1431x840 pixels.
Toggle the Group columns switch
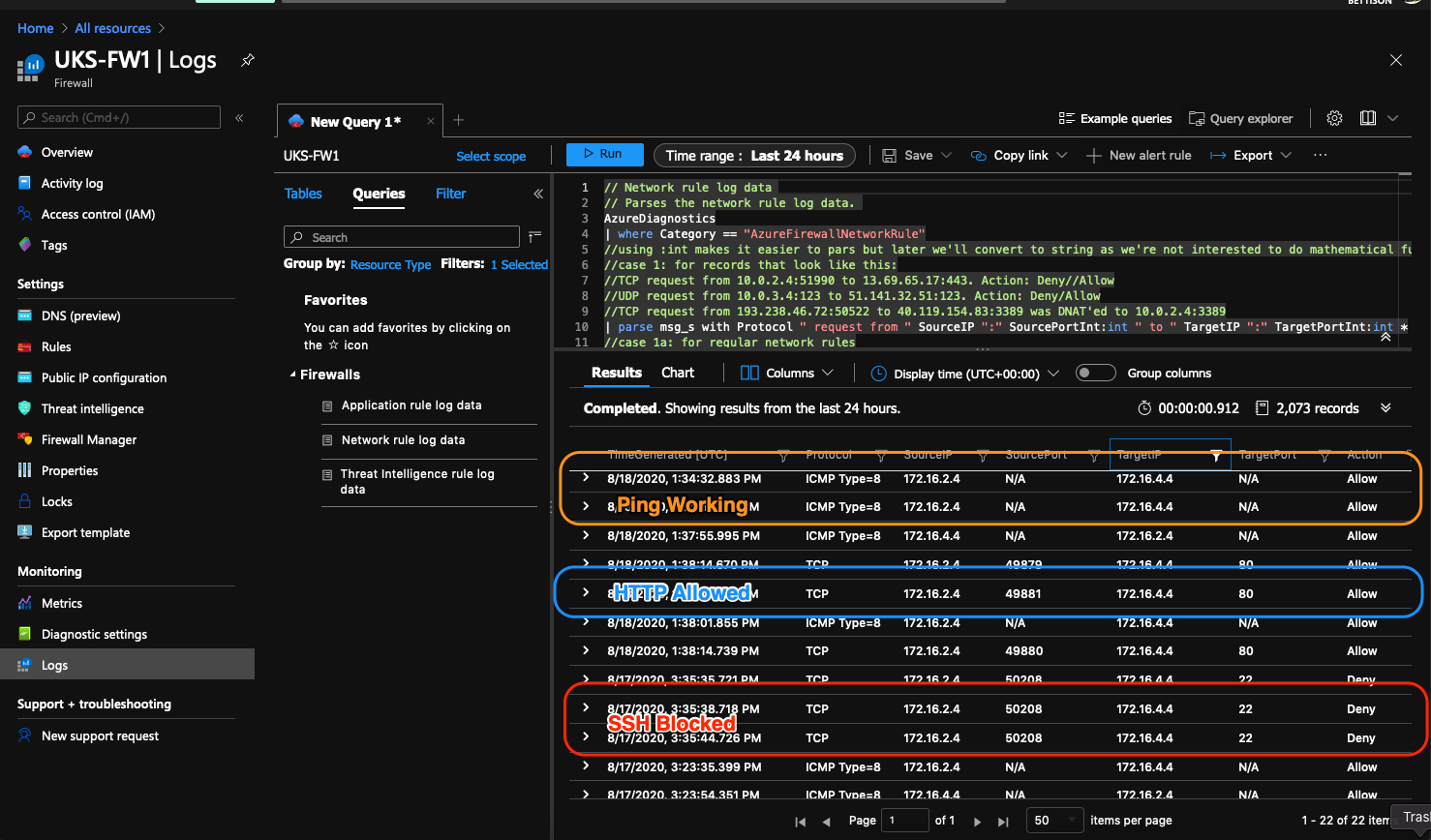pyautogui.click(x=1096, y=373)
